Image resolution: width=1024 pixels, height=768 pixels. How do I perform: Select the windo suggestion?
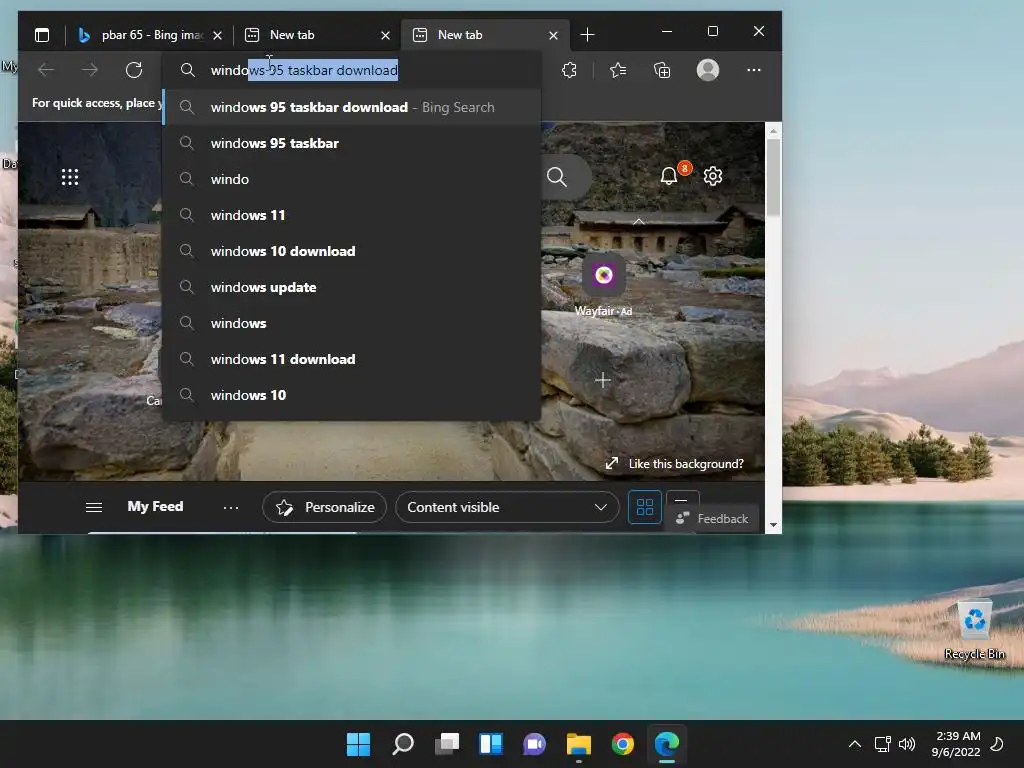point(352,179)
